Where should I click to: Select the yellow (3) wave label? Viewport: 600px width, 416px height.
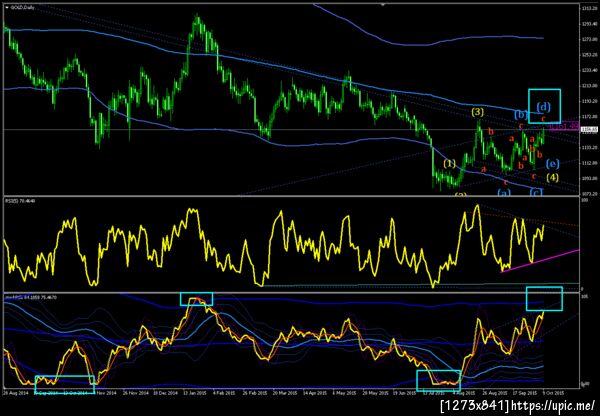pos(478,112)
